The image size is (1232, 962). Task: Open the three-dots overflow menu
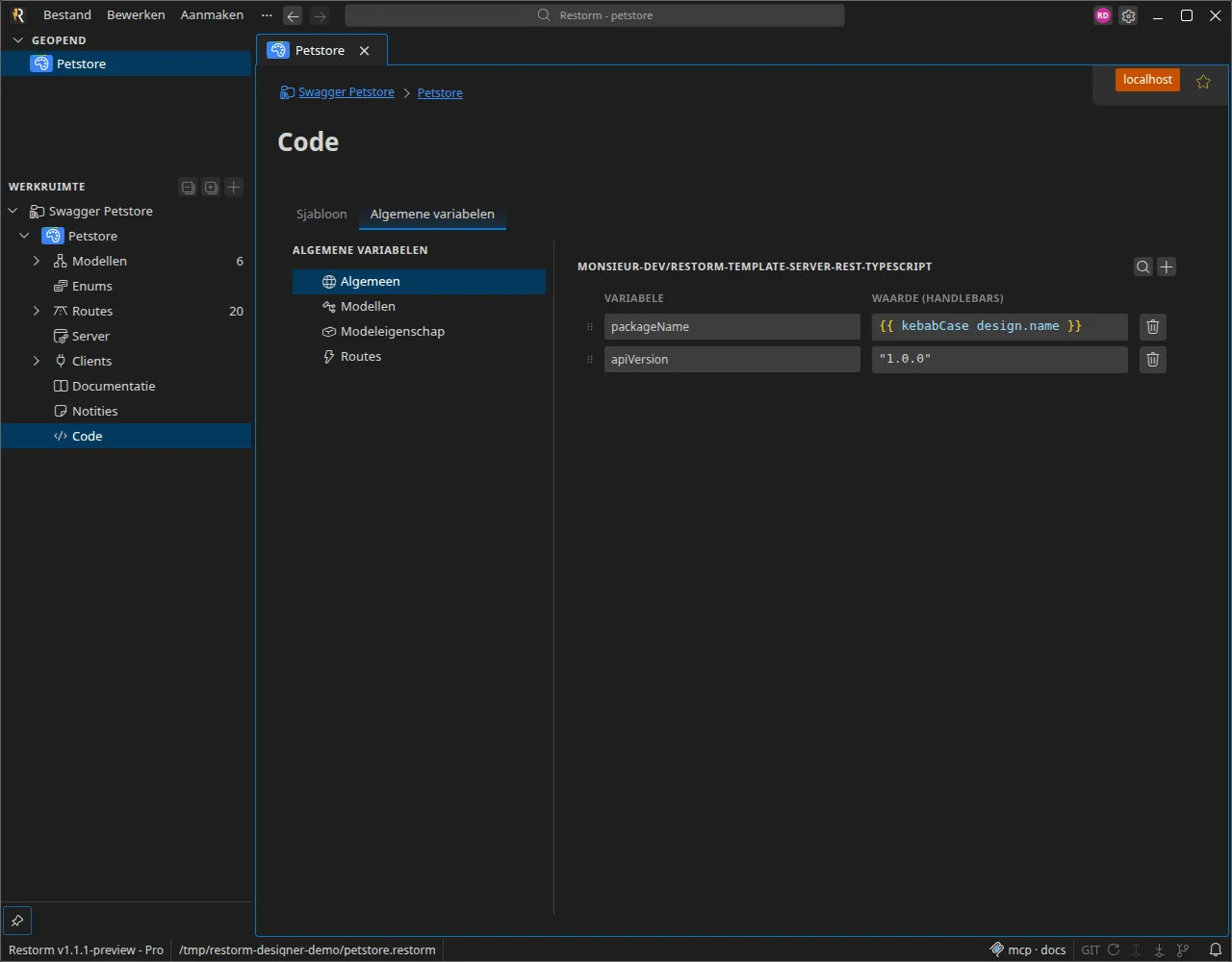tap(267, 15)
